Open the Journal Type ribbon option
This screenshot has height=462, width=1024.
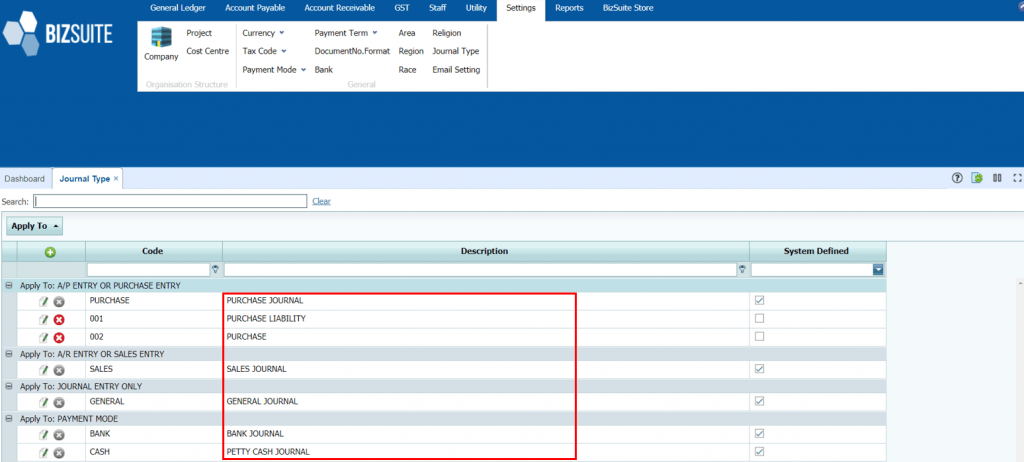pos(455,51)
